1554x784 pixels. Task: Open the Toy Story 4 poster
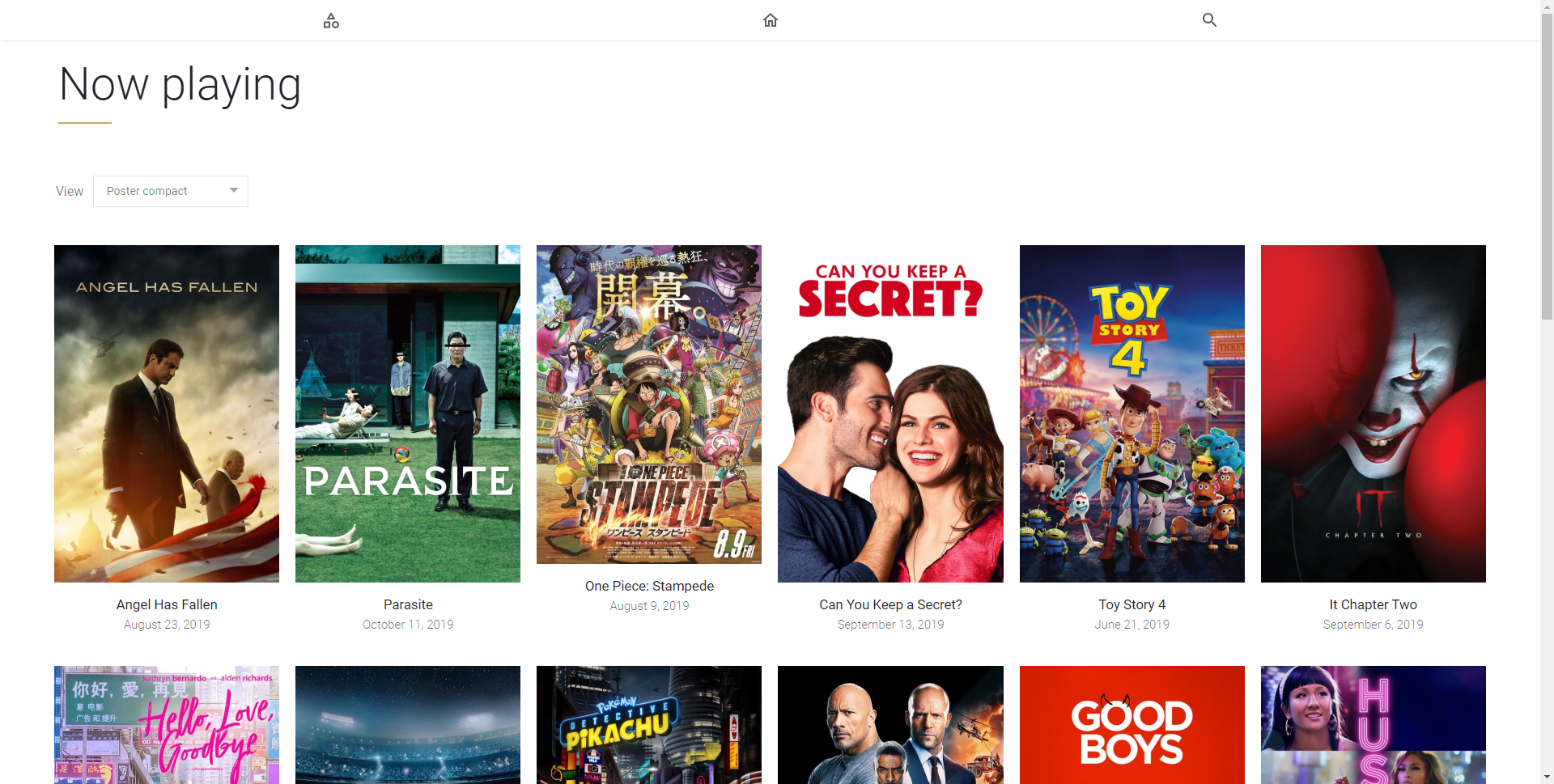1132,413
